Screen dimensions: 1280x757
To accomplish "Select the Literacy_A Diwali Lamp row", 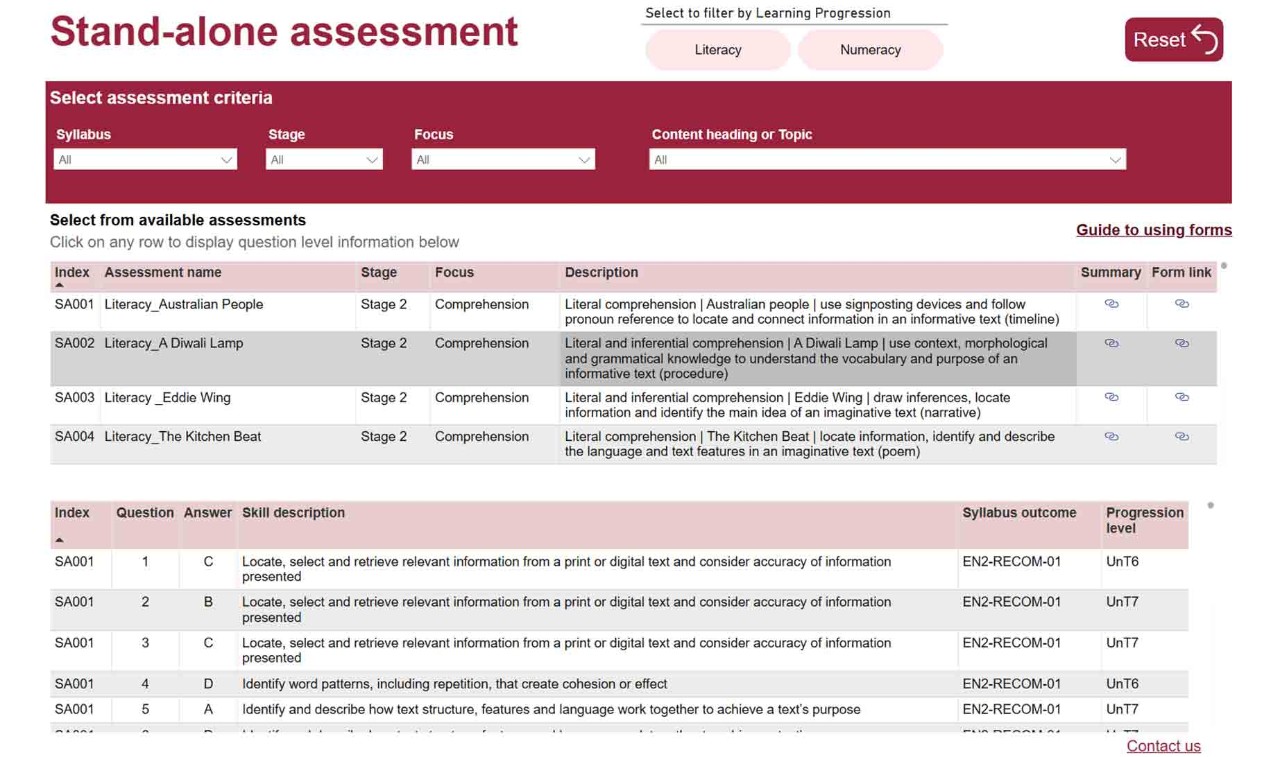I will pos(633,359).
